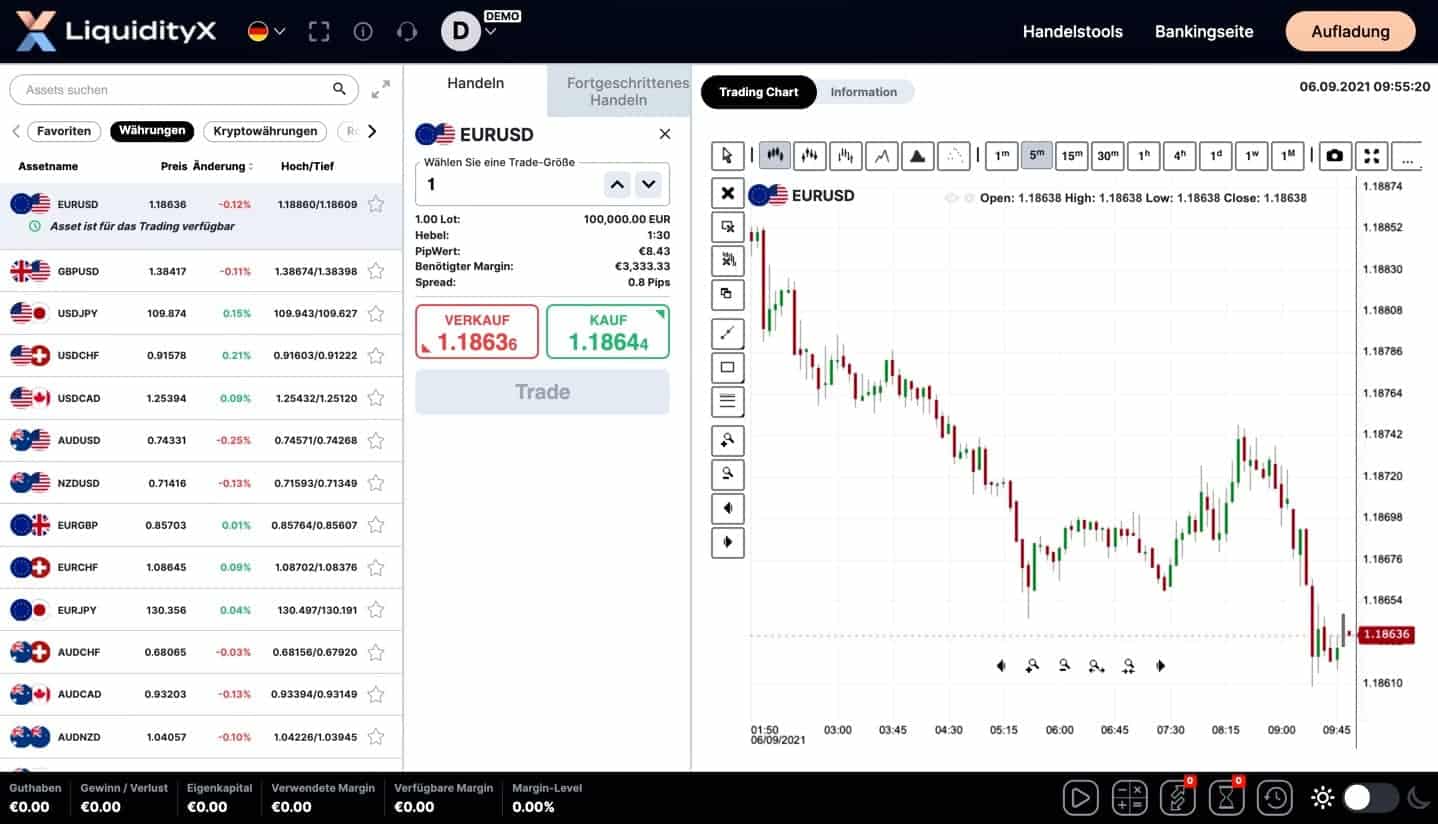Star AUDUSD as a favorite

(376, 440)
